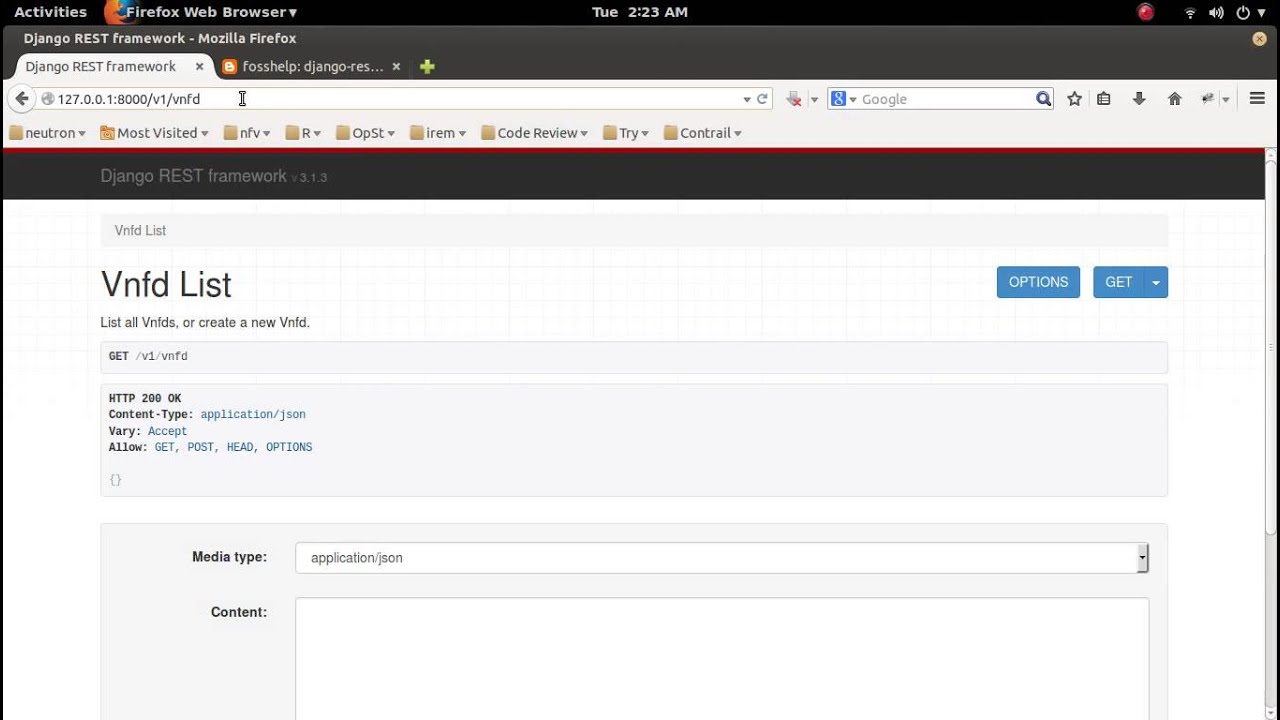Open the neutron bookmarks folder
This screenshot has height=720, width=1280.
[x=47, y=133]
